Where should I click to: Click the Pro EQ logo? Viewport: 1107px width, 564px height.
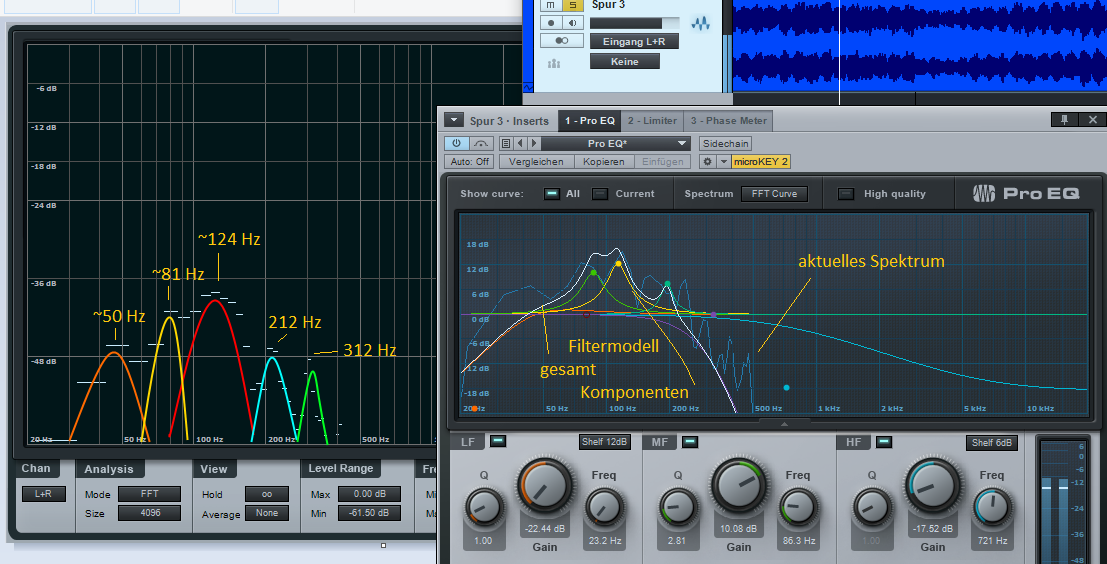click(1026, 193)
